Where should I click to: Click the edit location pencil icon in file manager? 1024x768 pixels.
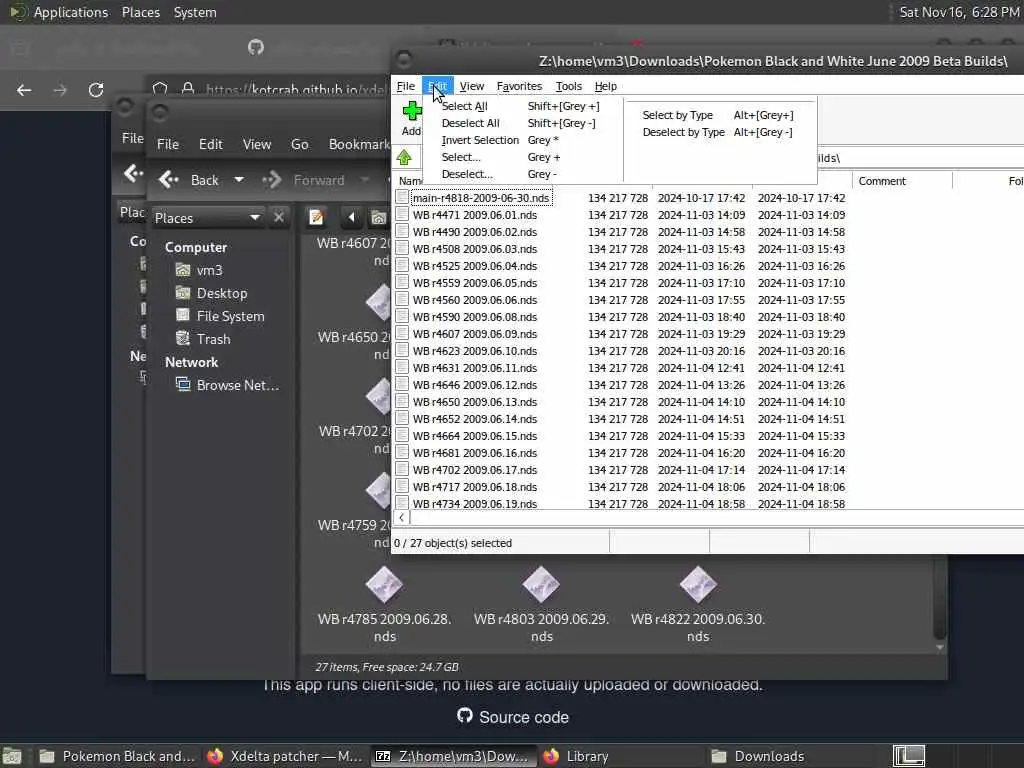(x=317, y=217)
